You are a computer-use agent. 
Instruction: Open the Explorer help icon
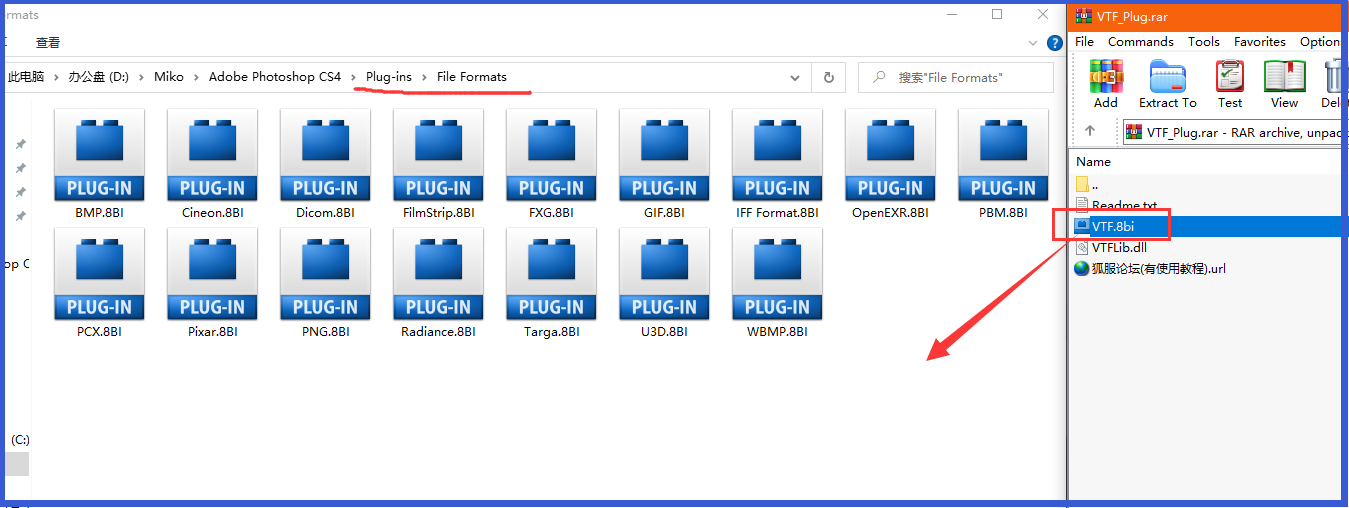[1054, 43]
